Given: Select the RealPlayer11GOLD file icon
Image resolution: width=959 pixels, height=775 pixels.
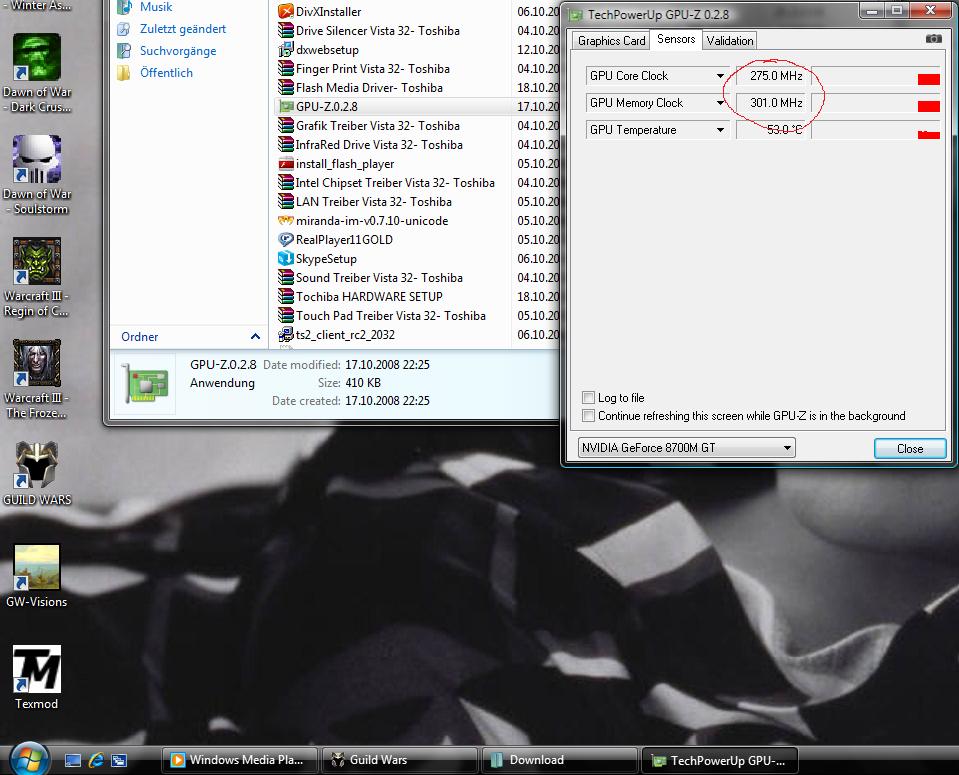Looking at the screenshot, I should (286, 239).
